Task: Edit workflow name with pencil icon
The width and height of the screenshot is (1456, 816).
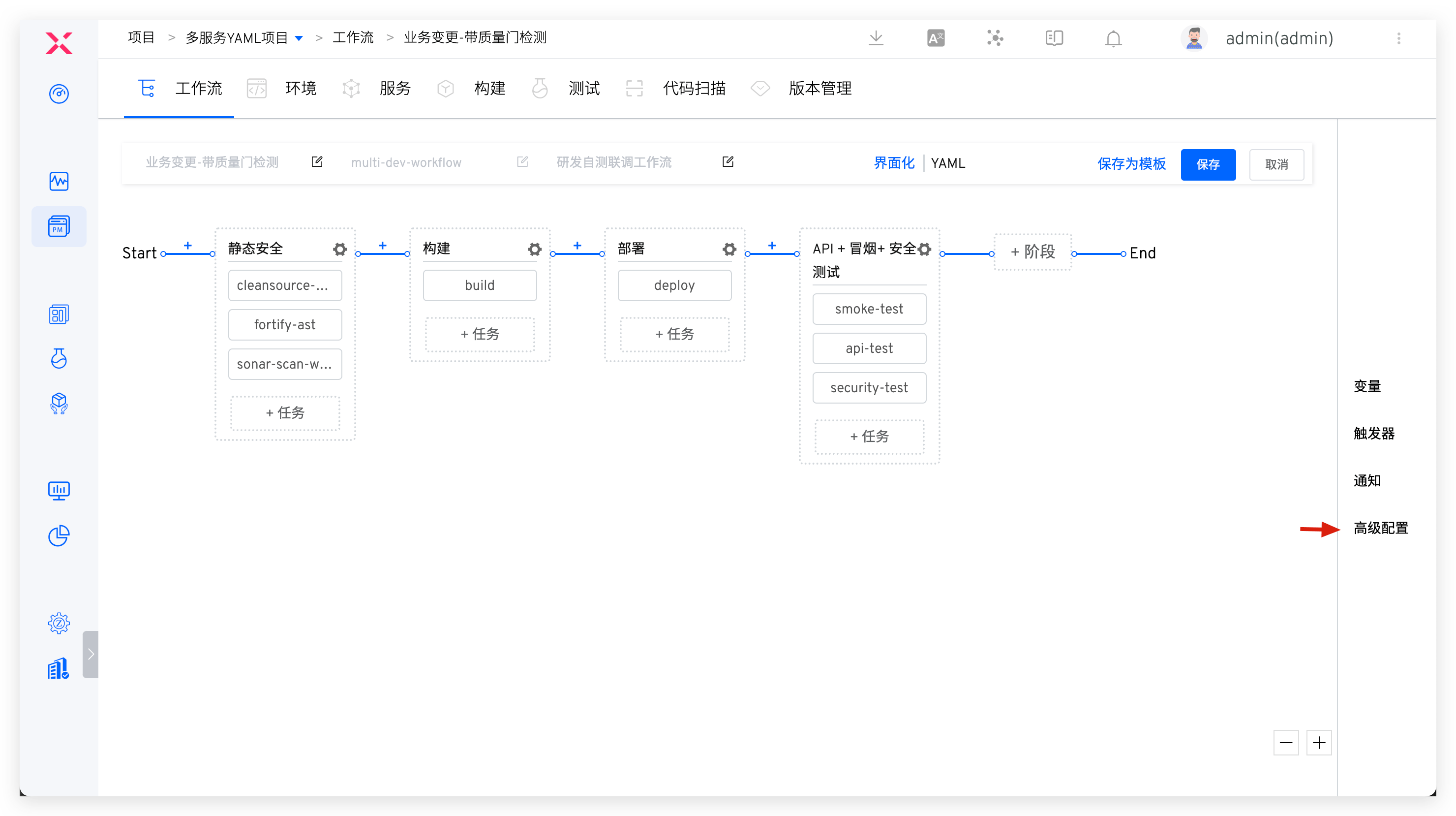Action: click(x=317, y=162)
